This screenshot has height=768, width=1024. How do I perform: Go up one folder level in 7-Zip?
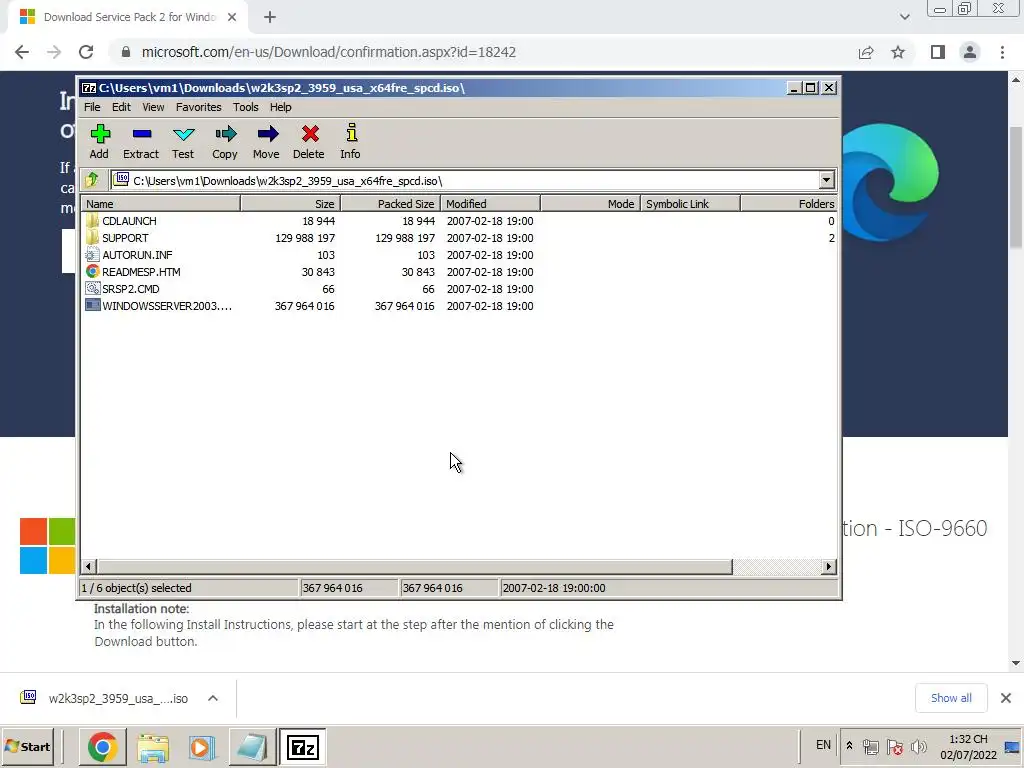92,180
